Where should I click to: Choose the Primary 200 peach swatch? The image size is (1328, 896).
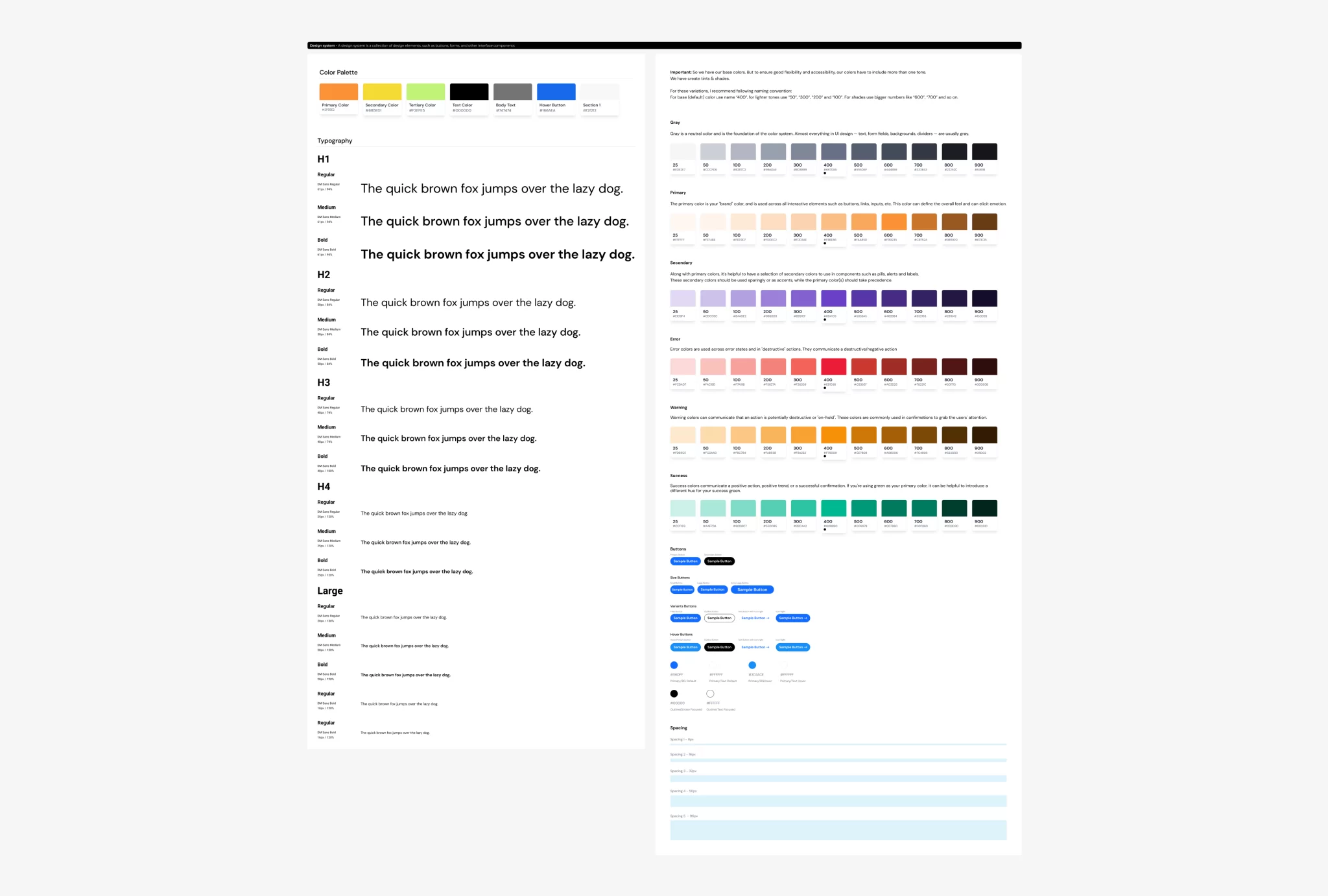click(773, 222)
